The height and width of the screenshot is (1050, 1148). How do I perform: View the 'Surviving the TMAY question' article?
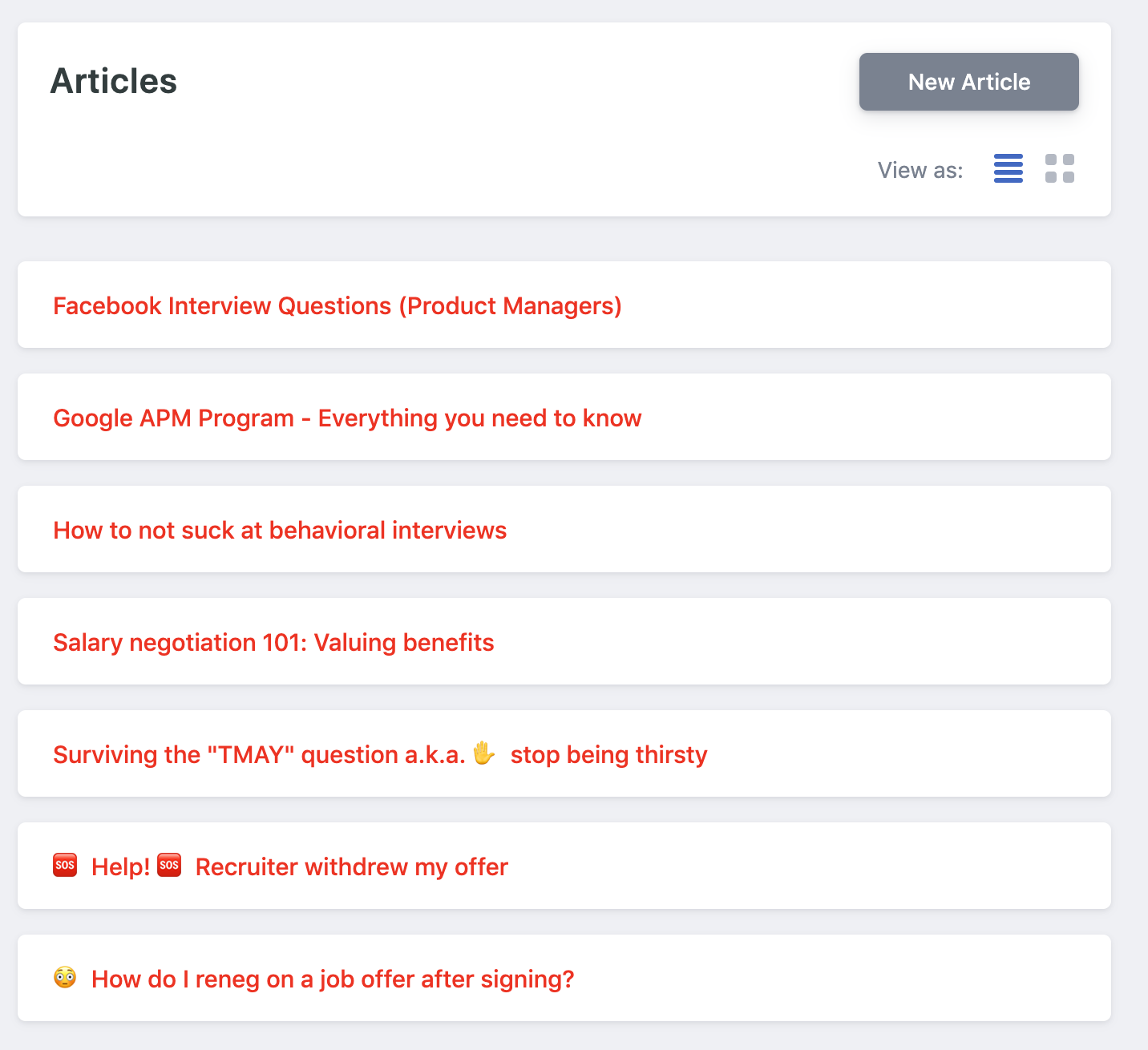[380, 754]
